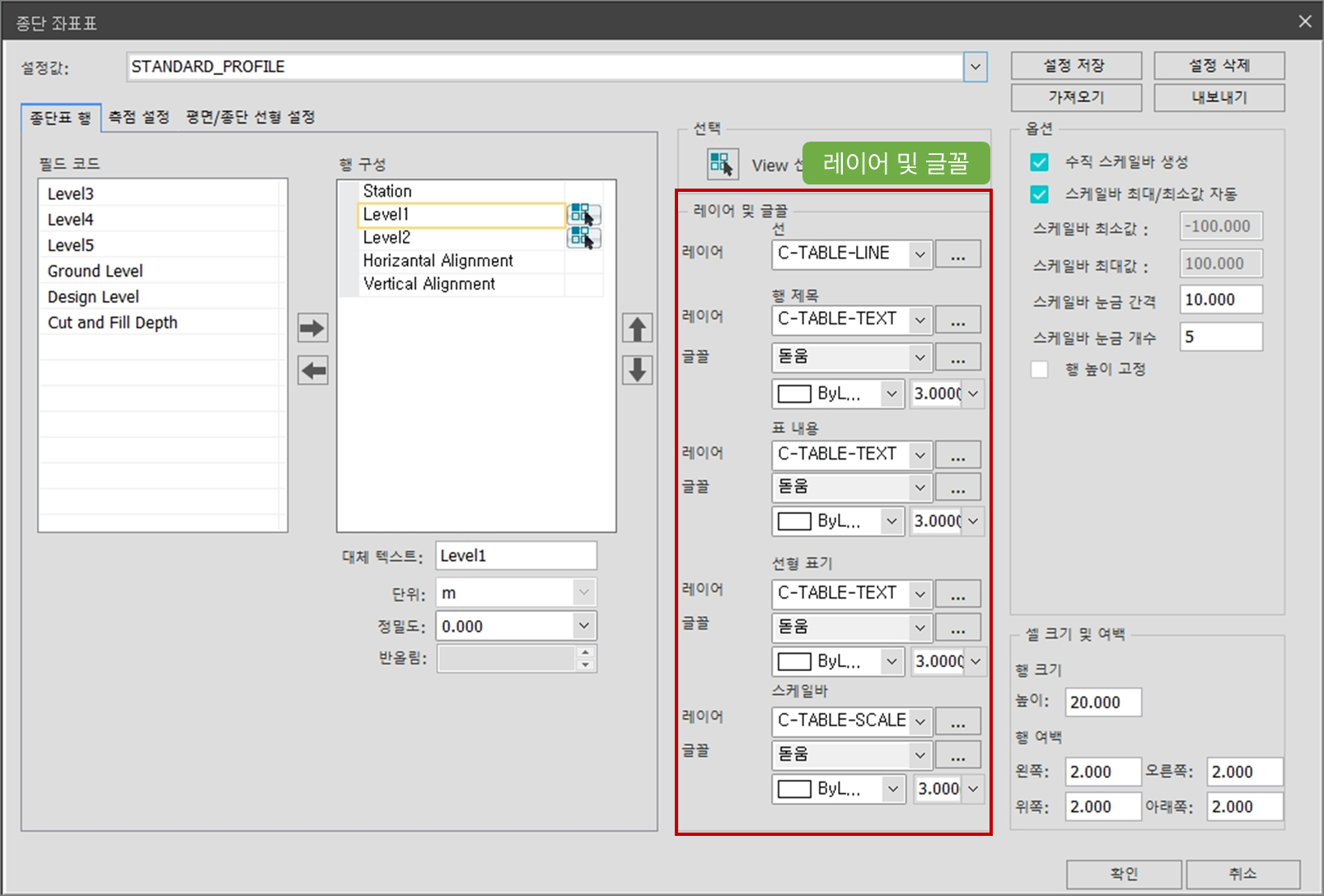Click the pick icon beside Level2 row

click(x=583, y=238)
